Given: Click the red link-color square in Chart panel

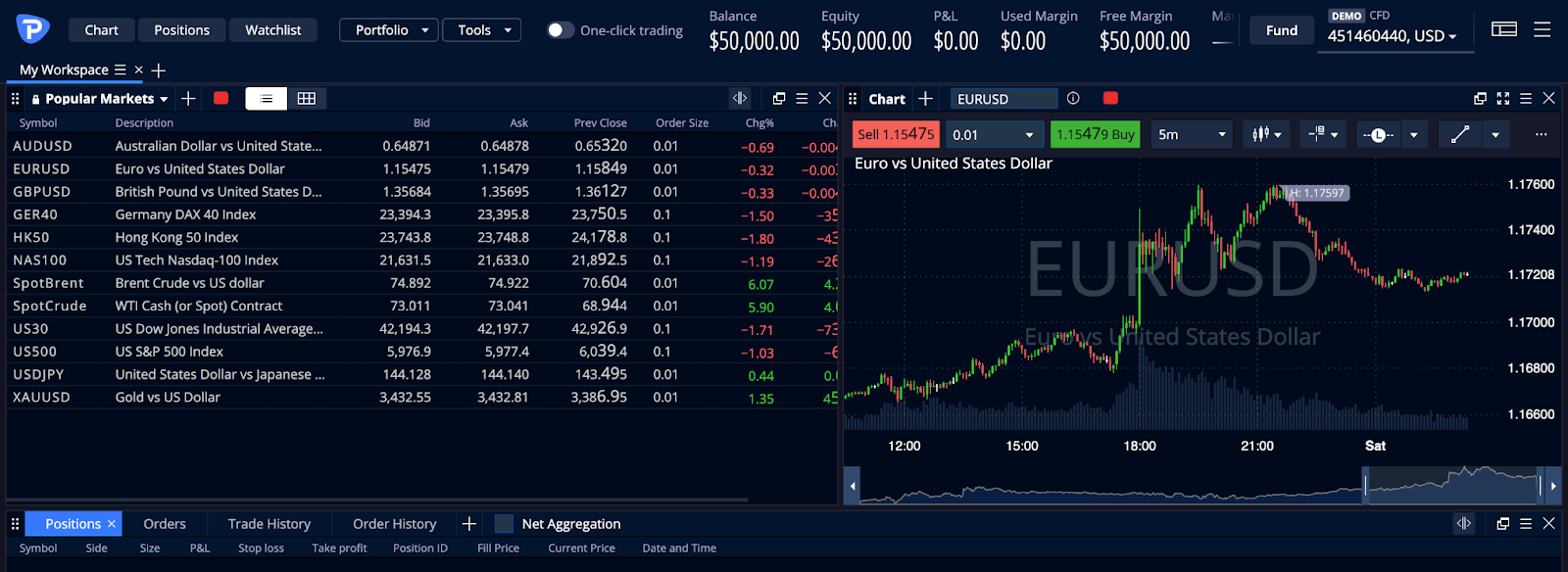Looking at the screenshot, I should pos(1110,98).
